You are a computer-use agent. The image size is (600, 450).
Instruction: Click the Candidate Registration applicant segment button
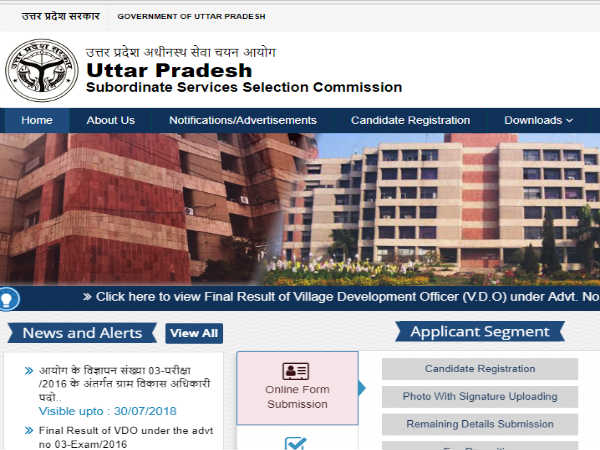tap(480, 369)
